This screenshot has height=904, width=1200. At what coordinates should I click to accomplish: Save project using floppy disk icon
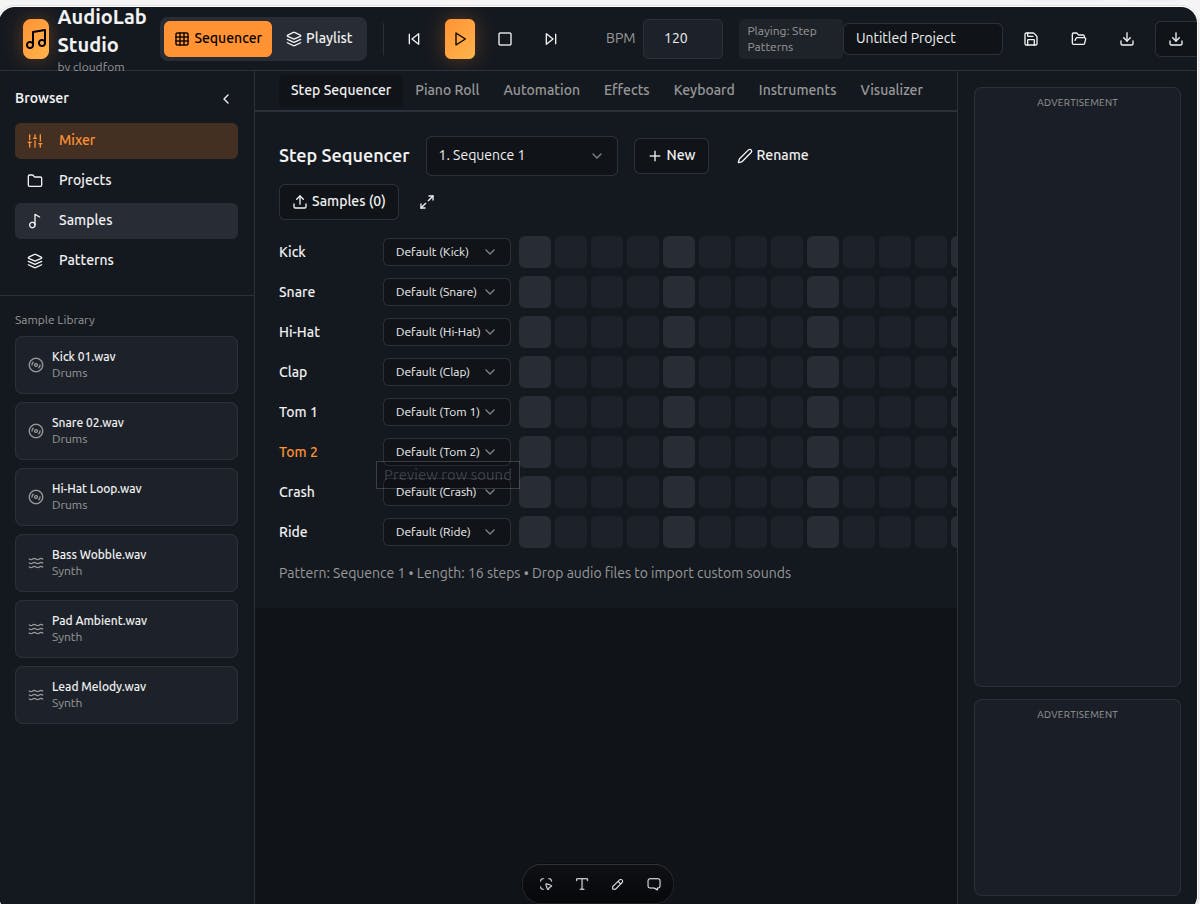point(1031,39)
